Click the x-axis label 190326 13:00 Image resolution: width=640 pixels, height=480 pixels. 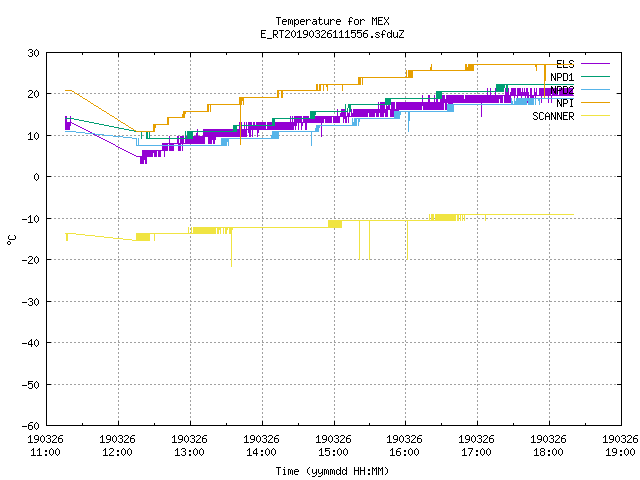(x=189, y=446)
